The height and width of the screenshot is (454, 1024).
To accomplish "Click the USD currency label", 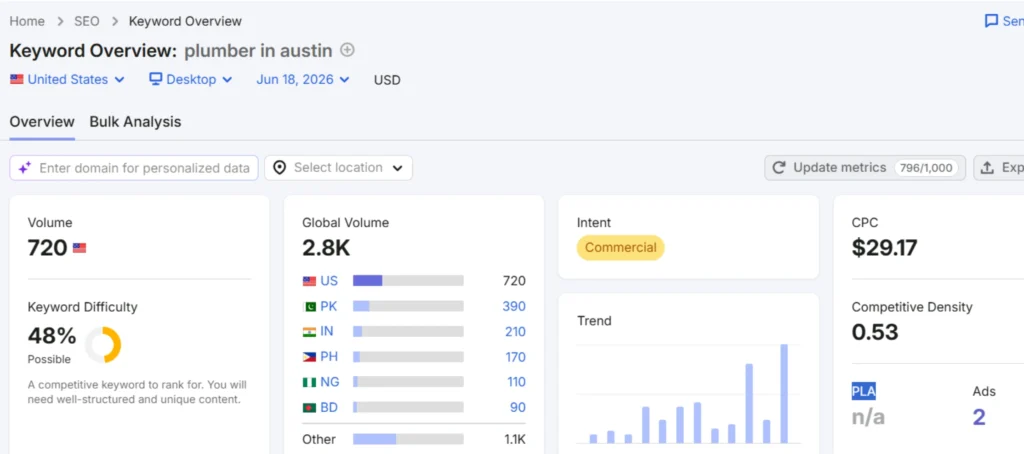I will (387, 80).
